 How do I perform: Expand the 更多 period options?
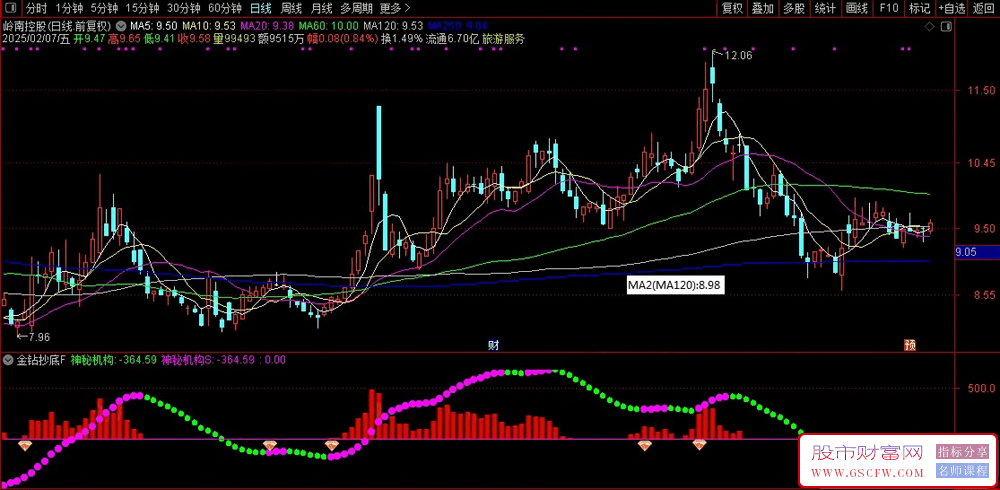[x=395, y=8]
